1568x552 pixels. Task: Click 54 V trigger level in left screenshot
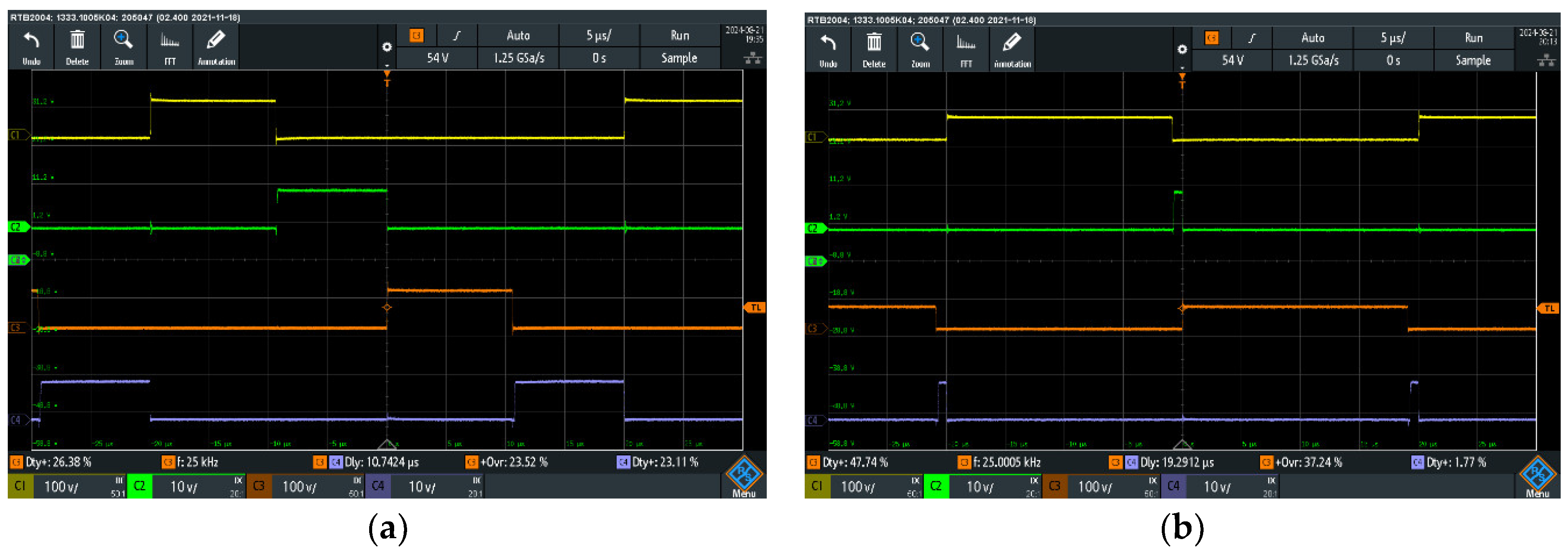[437, 58]
